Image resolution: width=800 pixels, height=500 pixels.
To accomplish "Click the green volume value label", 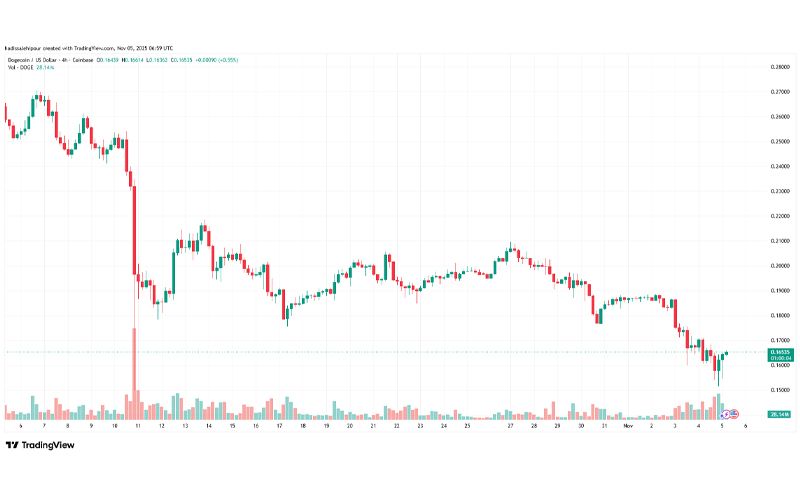I will tap(781, 414).
